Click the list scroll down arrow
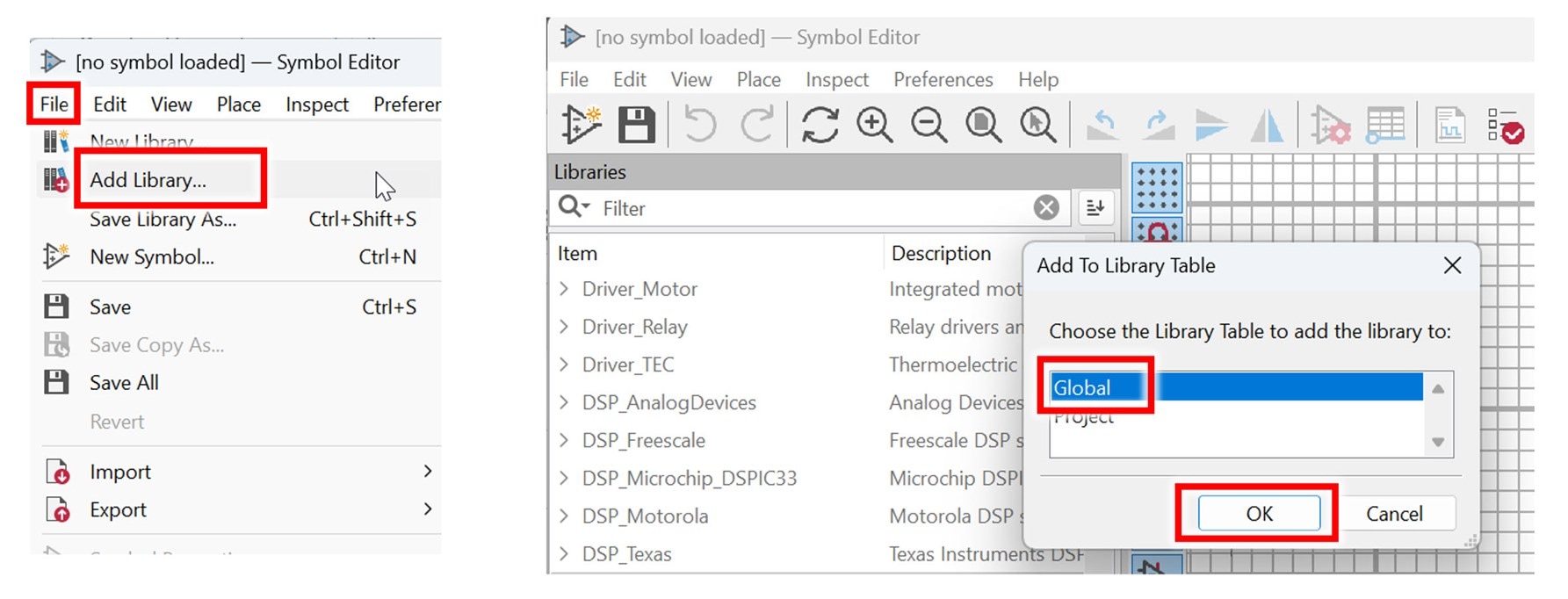 [x=1438, y=442]
